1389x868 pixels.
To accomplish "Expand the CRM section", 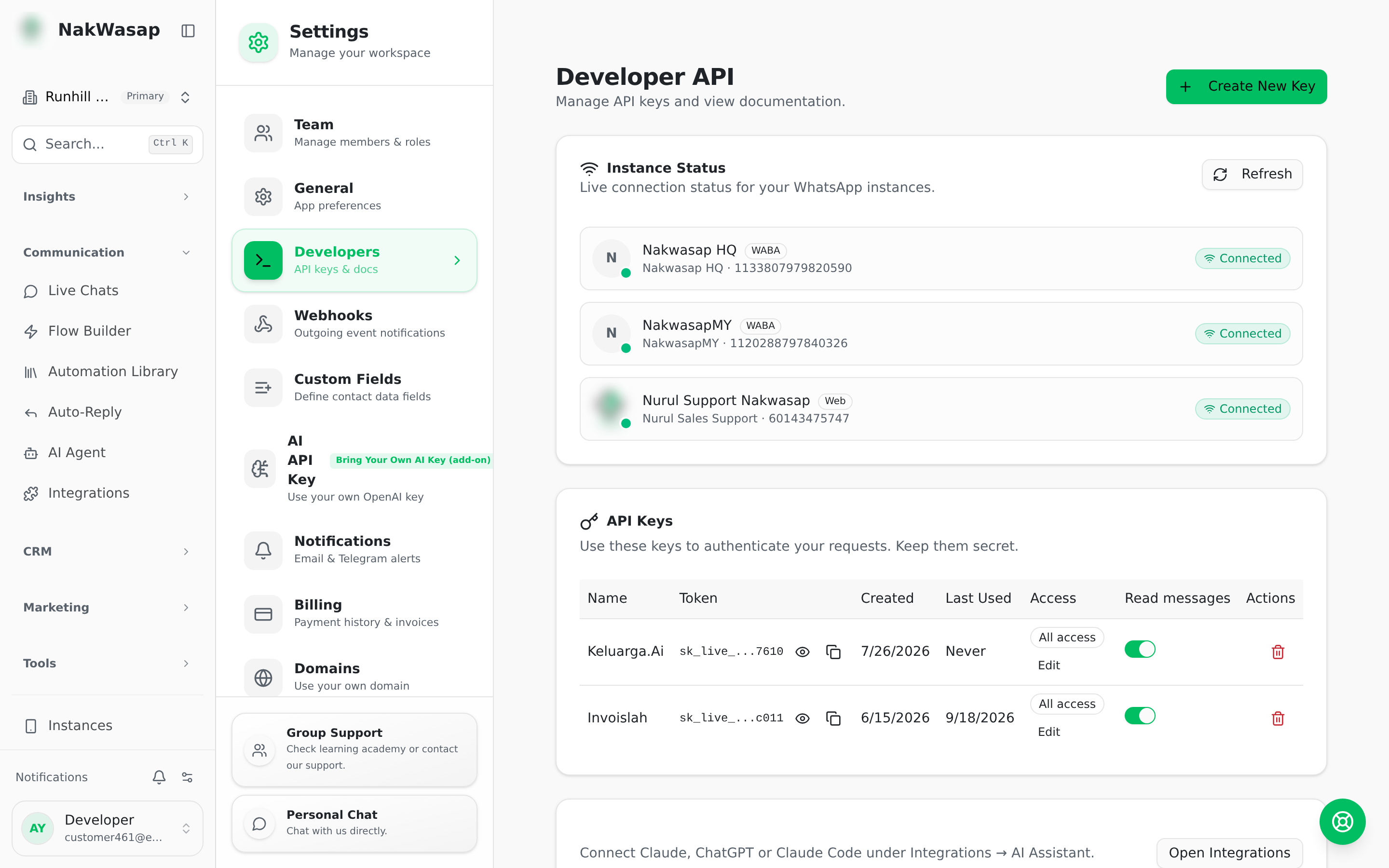I will pos(108,552).
